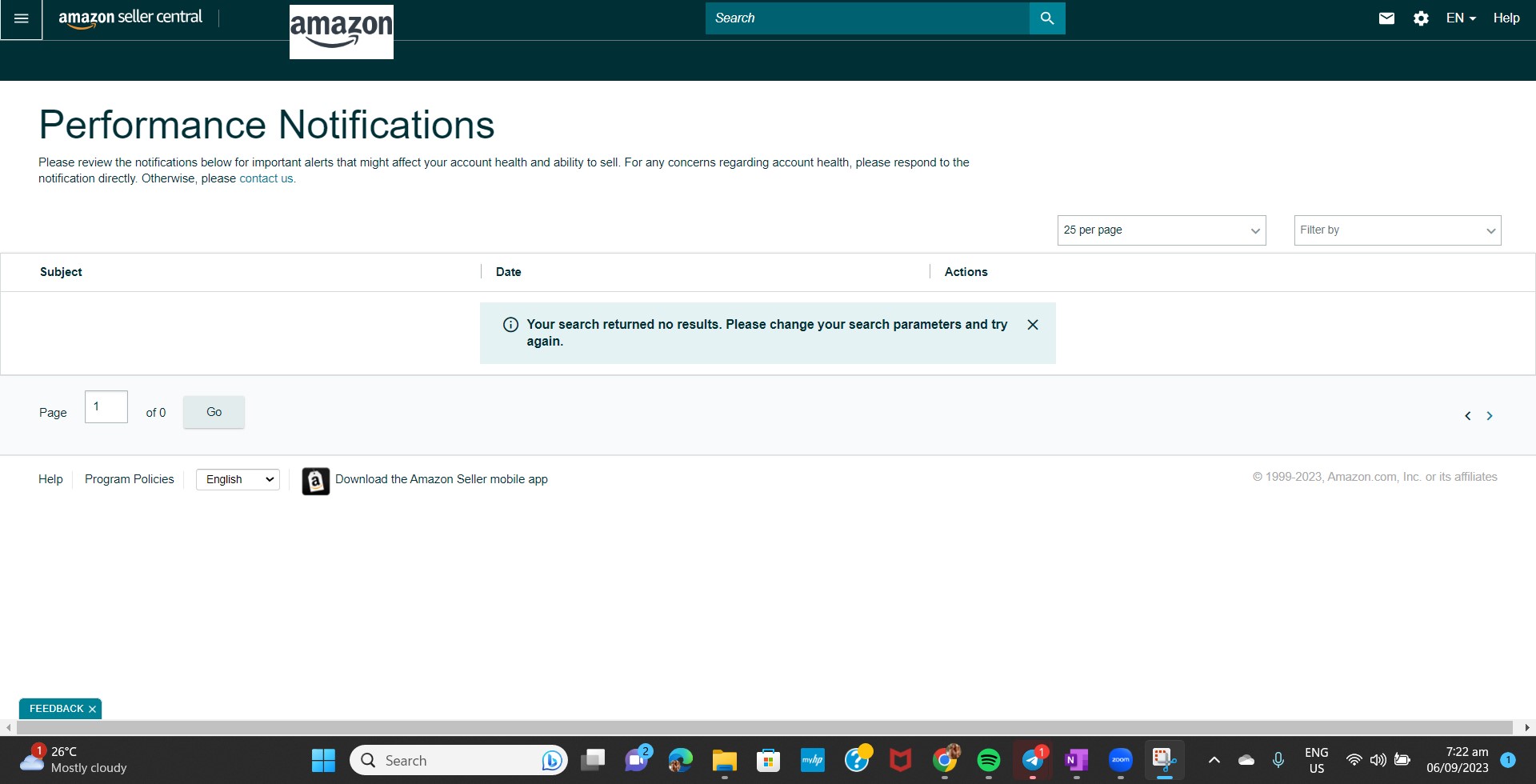Open Zoom from the taskbar
Viewport: 1536px width, 784px height.
click(1121, 760)
